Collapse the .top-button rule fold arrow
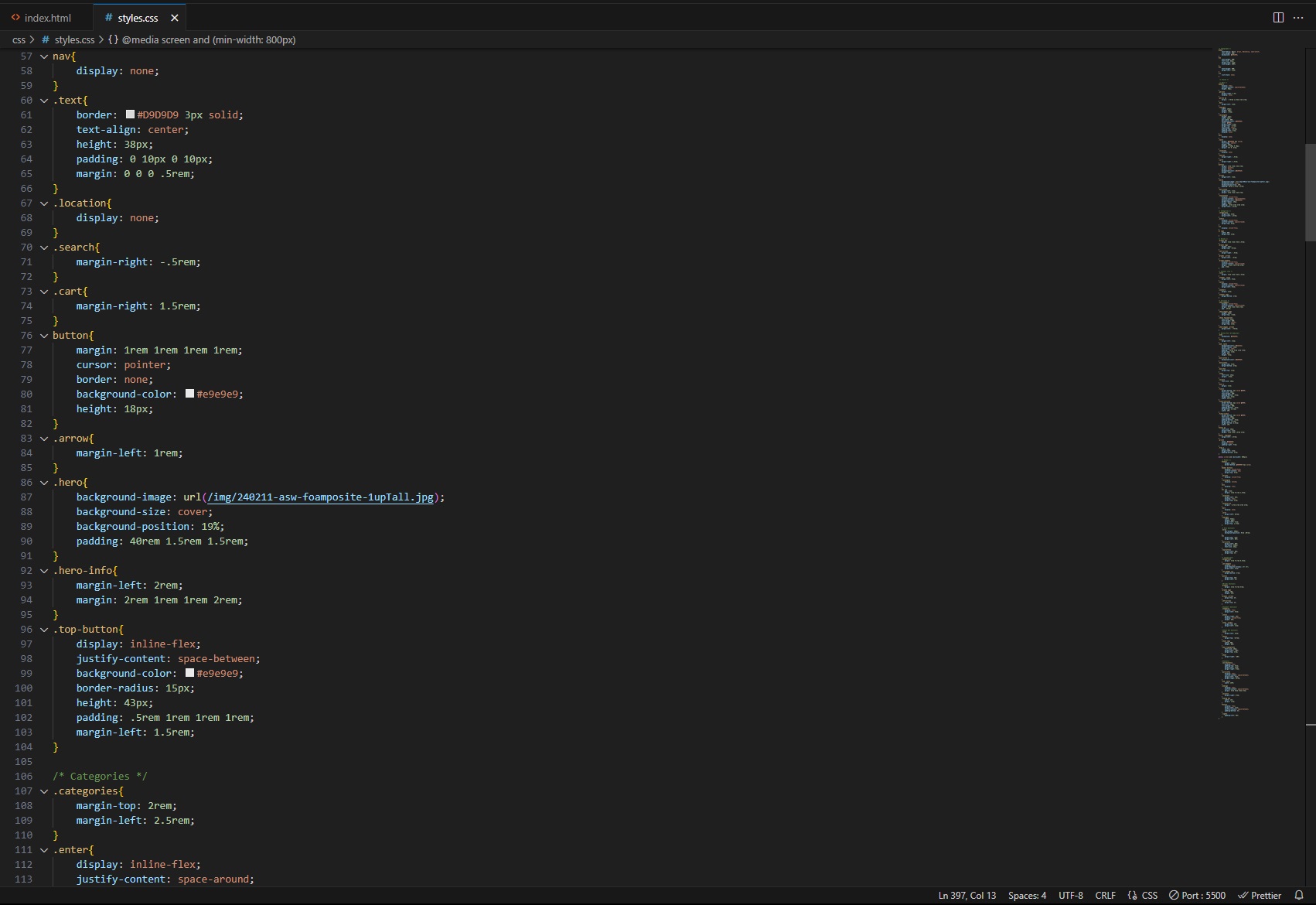This screenshot has width=1316, height=905. [44, 630]
